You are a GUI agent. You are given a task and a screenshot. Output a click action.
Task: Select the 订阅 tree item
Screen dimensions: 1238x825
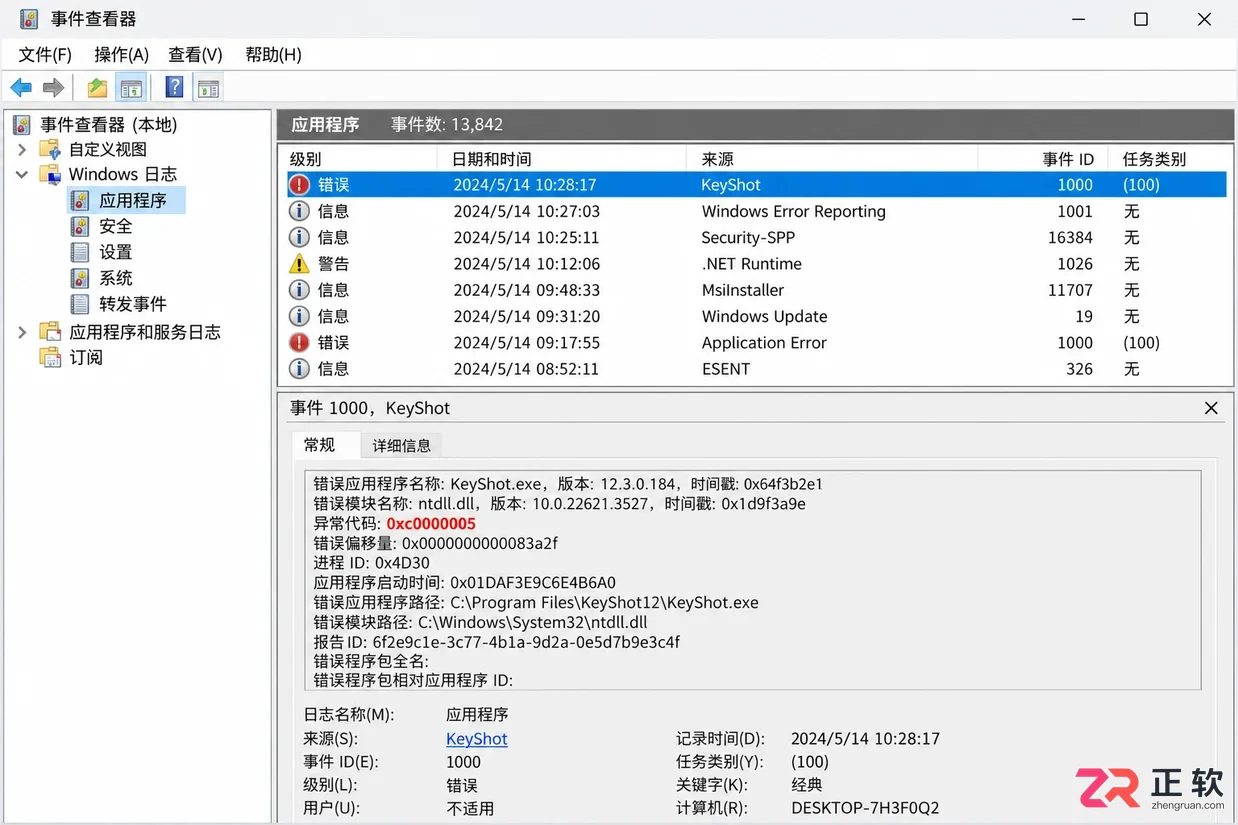(x=86, y=357)
